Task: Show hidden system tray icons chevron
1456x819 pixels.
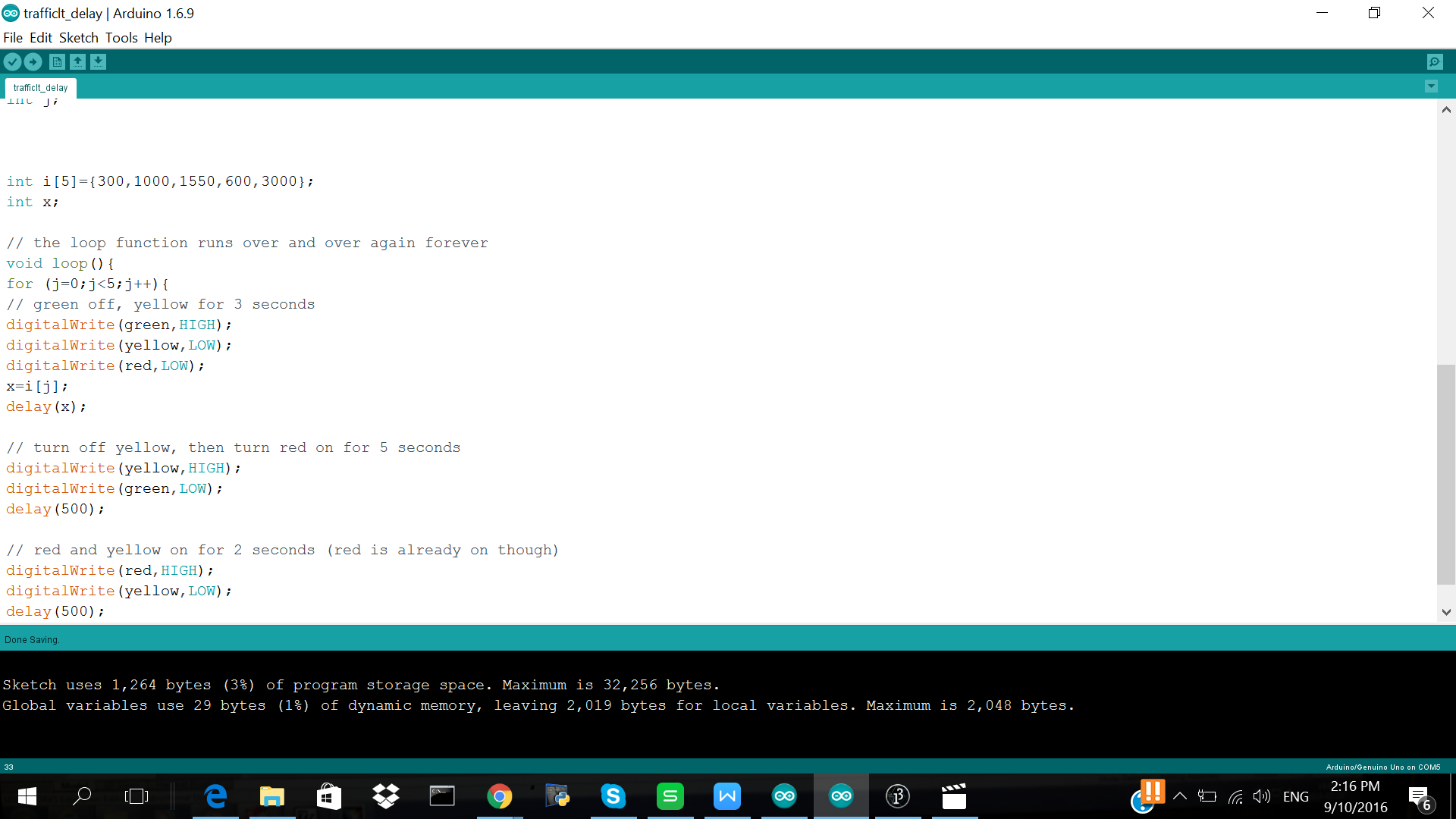Action: click(1180, 796)
